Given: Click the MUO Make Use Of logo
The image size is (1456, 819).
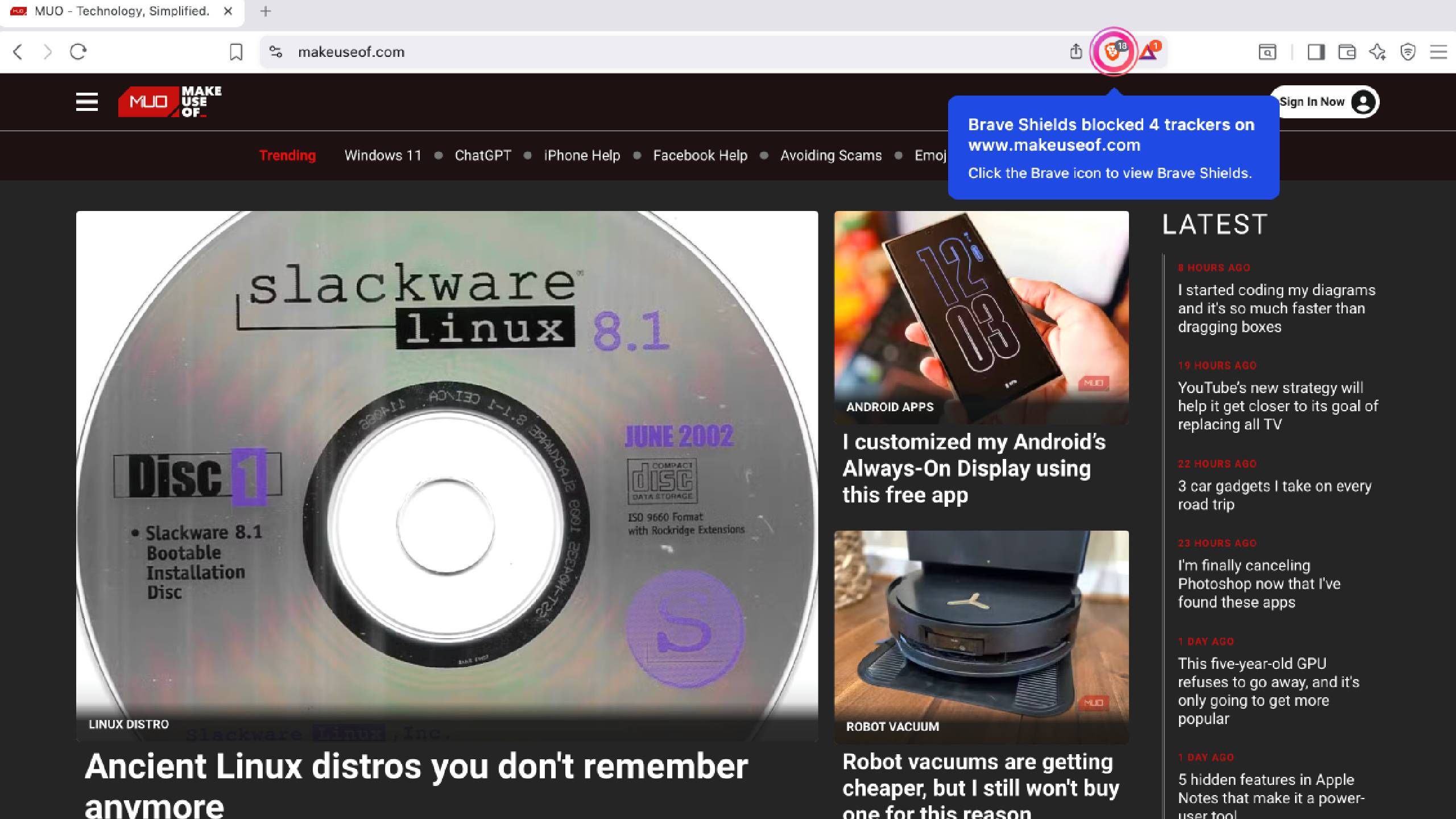Looking at the screenshot, I should click(x=170, y=102).
